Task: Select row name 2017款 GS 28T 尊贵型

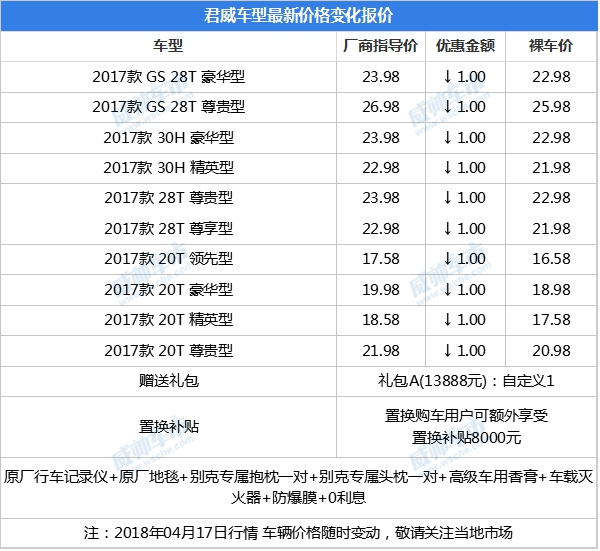Action: tap(168, 107)
